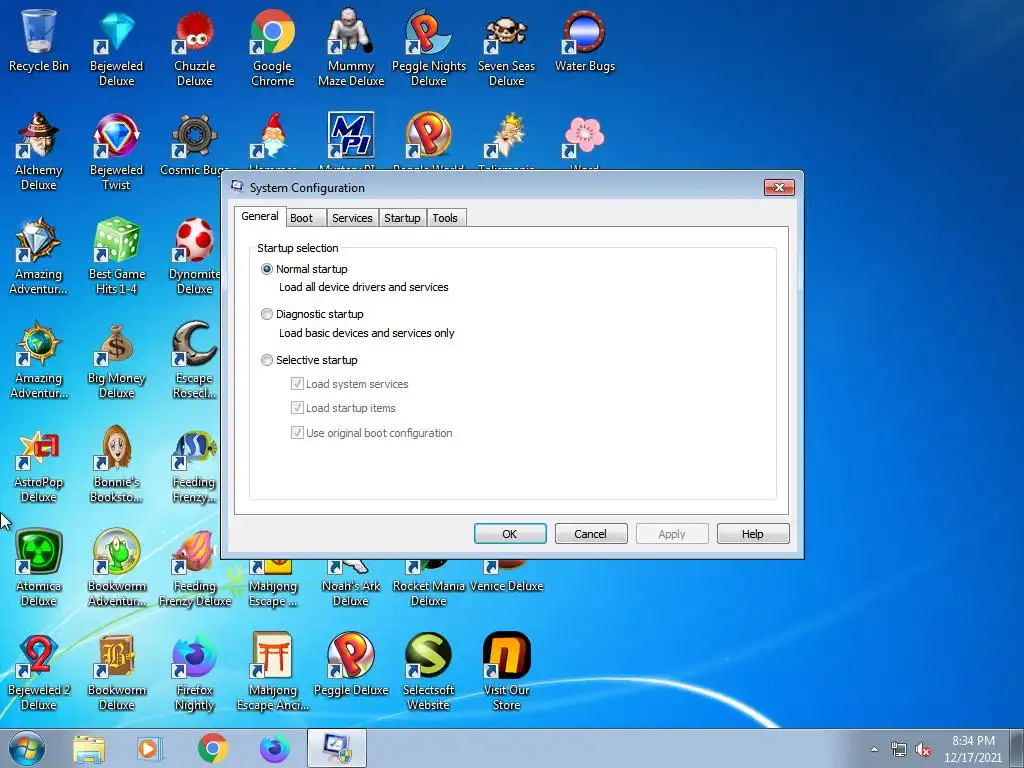This screenshot has height=768, width=1024.
Task: Open Chuzzle Deluxe desktop shortcut
Action: (x=195, y=48)
